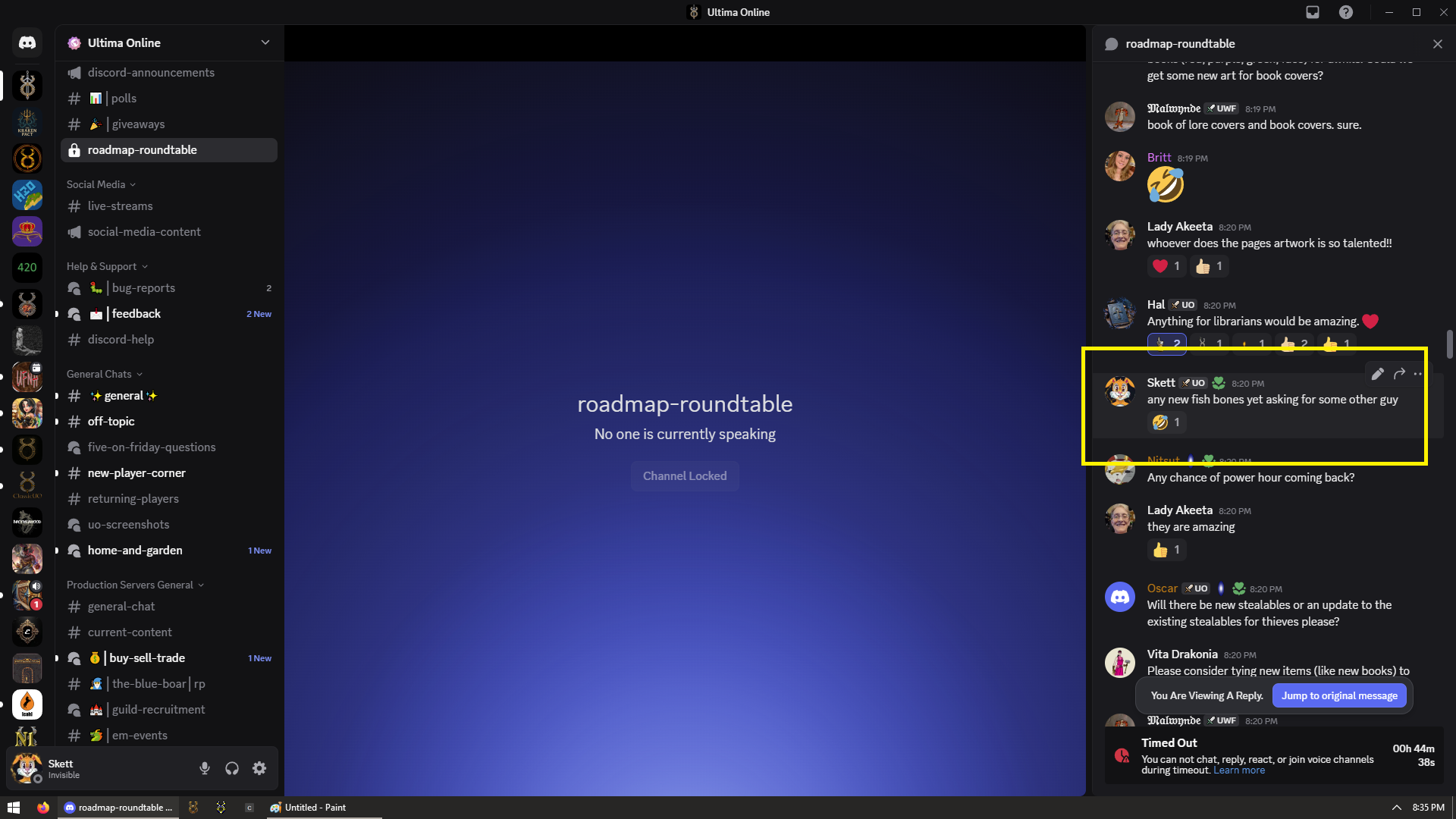Toggle heart reaction on Lady Akeeta's message

coord(1166,266)
